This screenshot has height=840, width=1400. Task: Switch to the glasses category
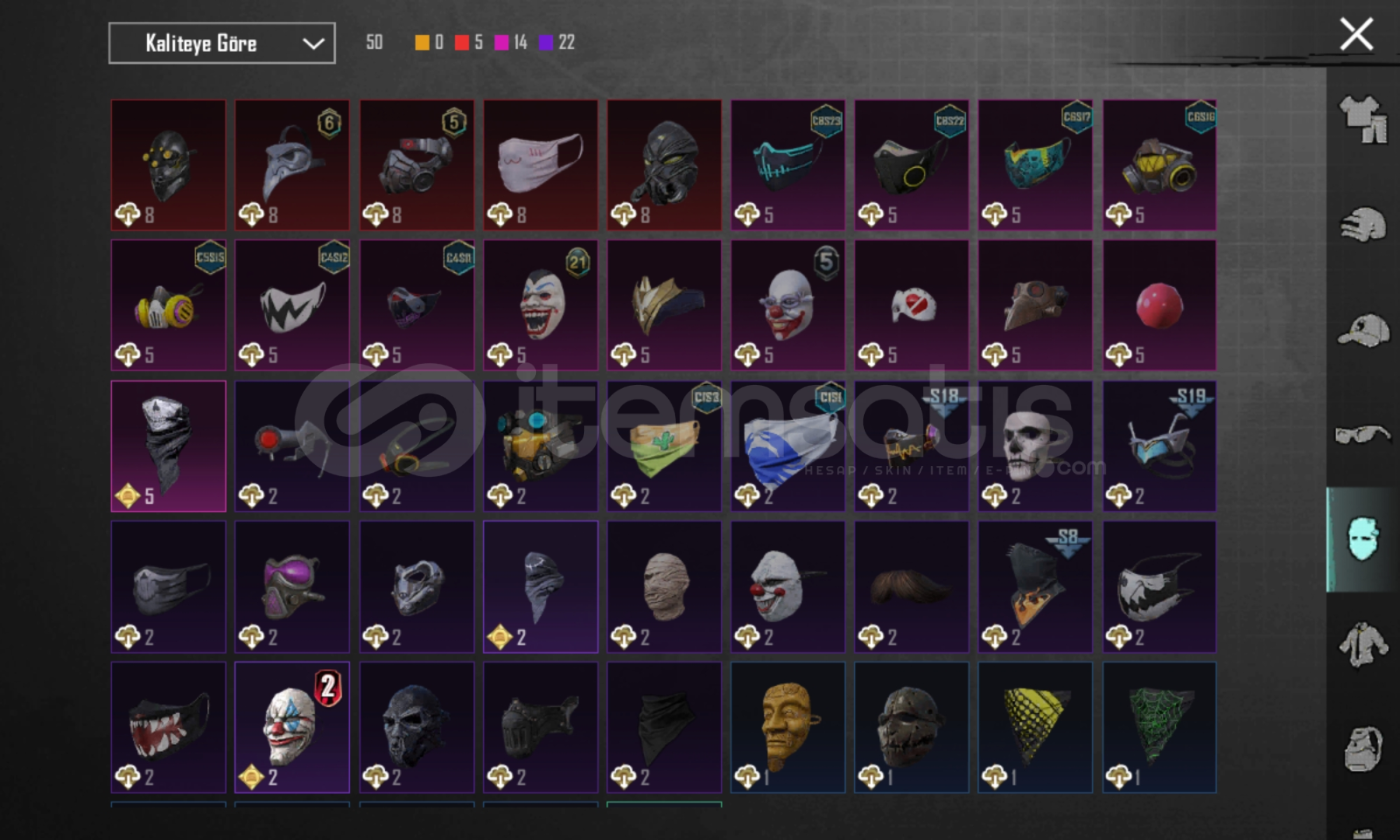pos(1363,433)
